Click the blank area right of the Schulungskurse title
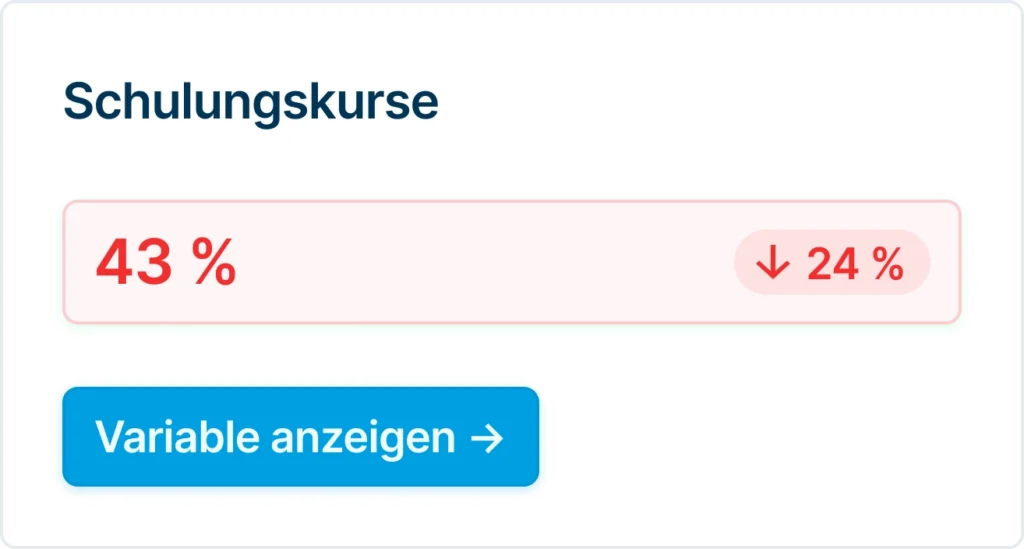Viewport: 1024px width, 549px height. coord(700,102)
